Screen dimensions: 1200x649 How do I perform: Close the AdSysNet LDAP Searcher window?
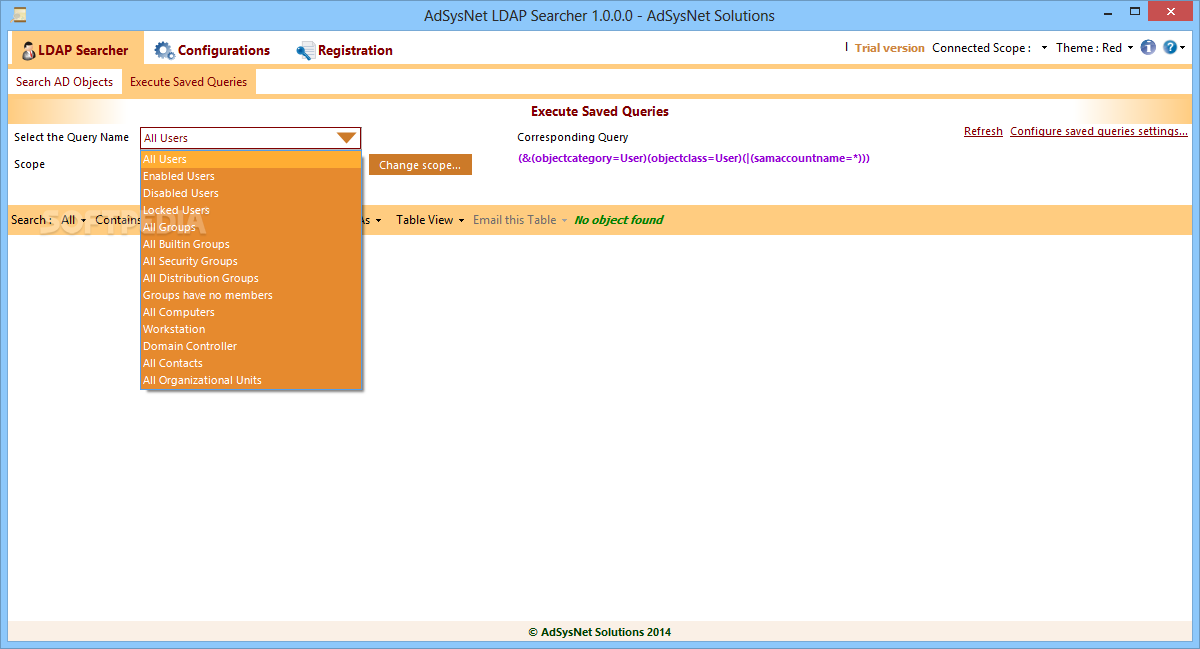coord(1171,12)
